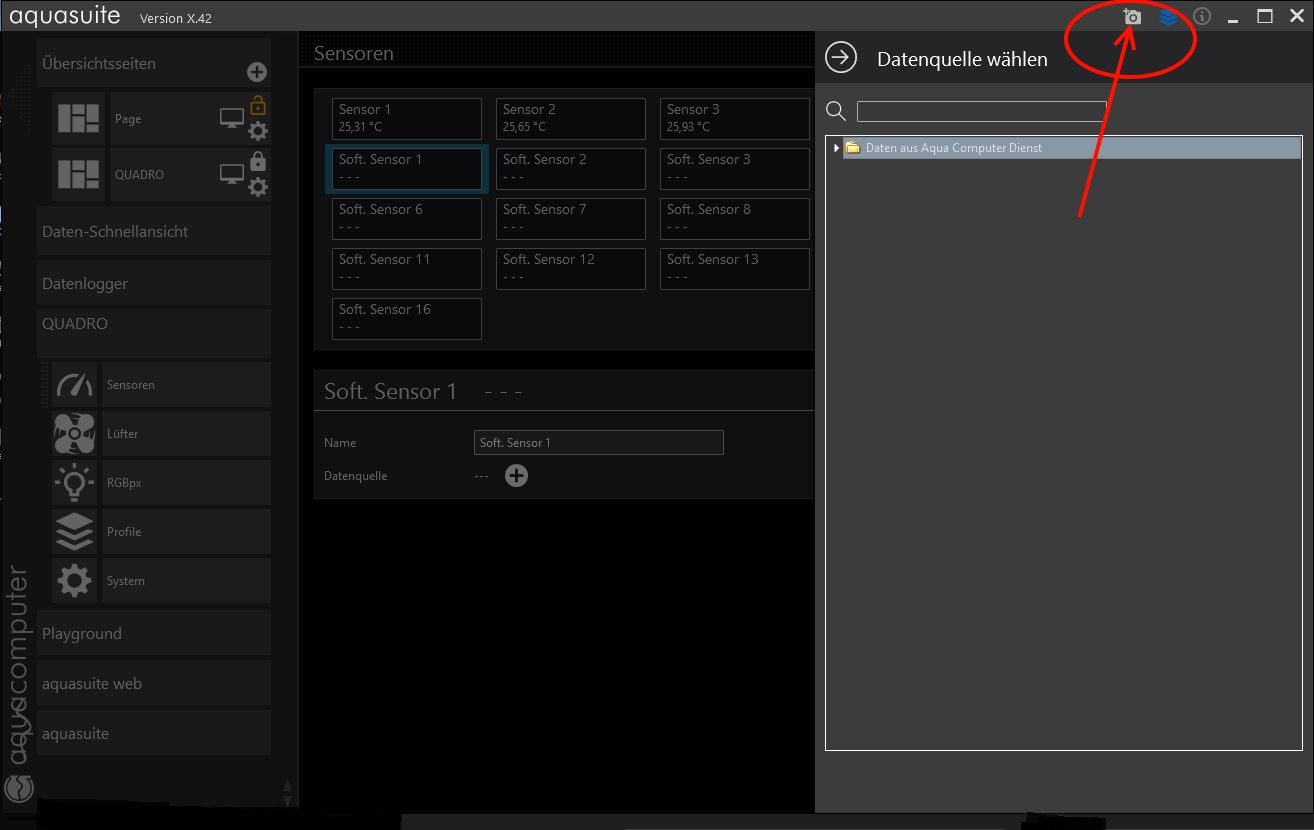Click the data source search field
The image size is (1314, 830).
(981, 111)
